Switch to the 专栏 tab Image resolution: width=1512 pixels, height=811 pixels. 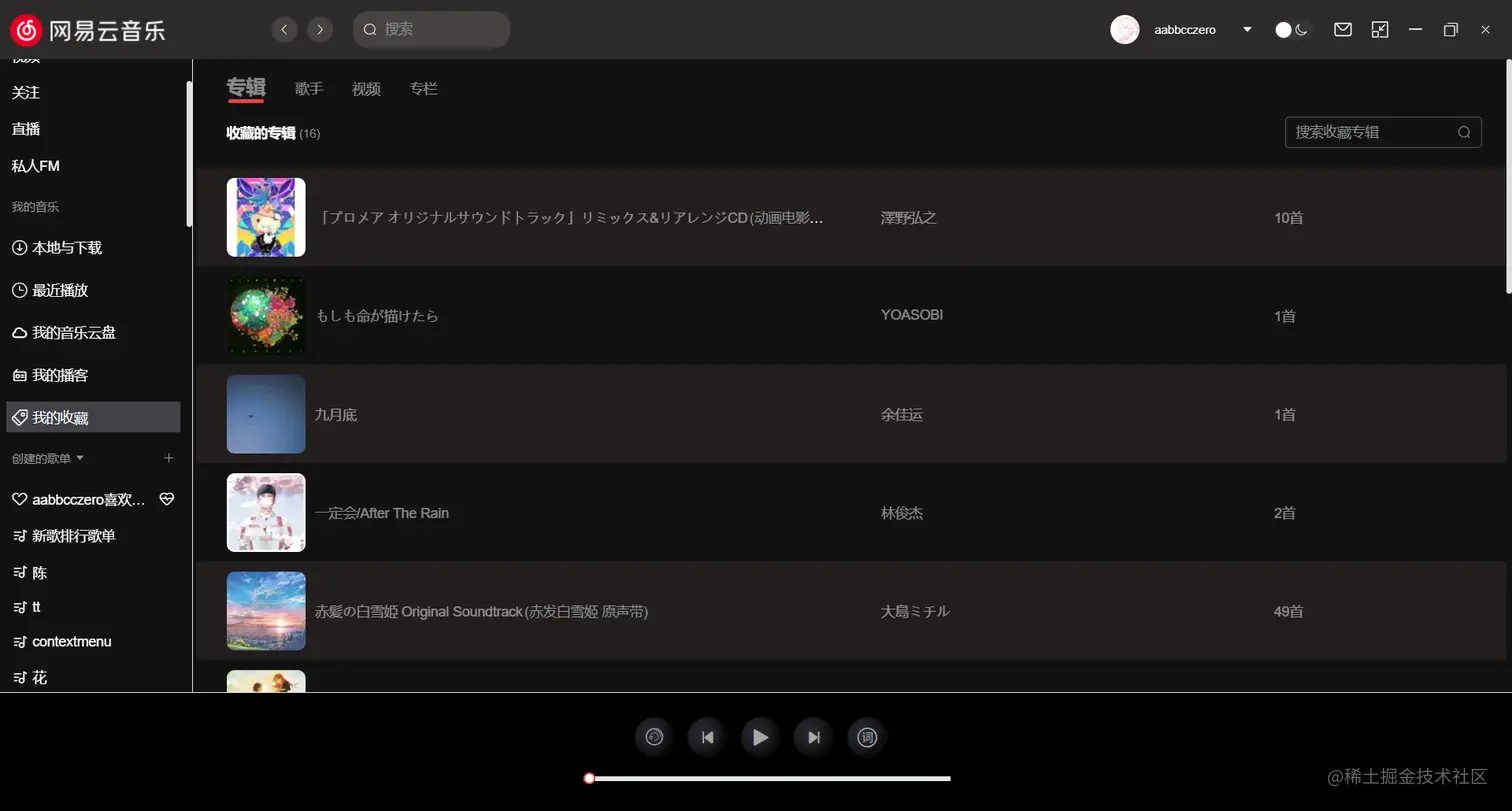point(424,89)
